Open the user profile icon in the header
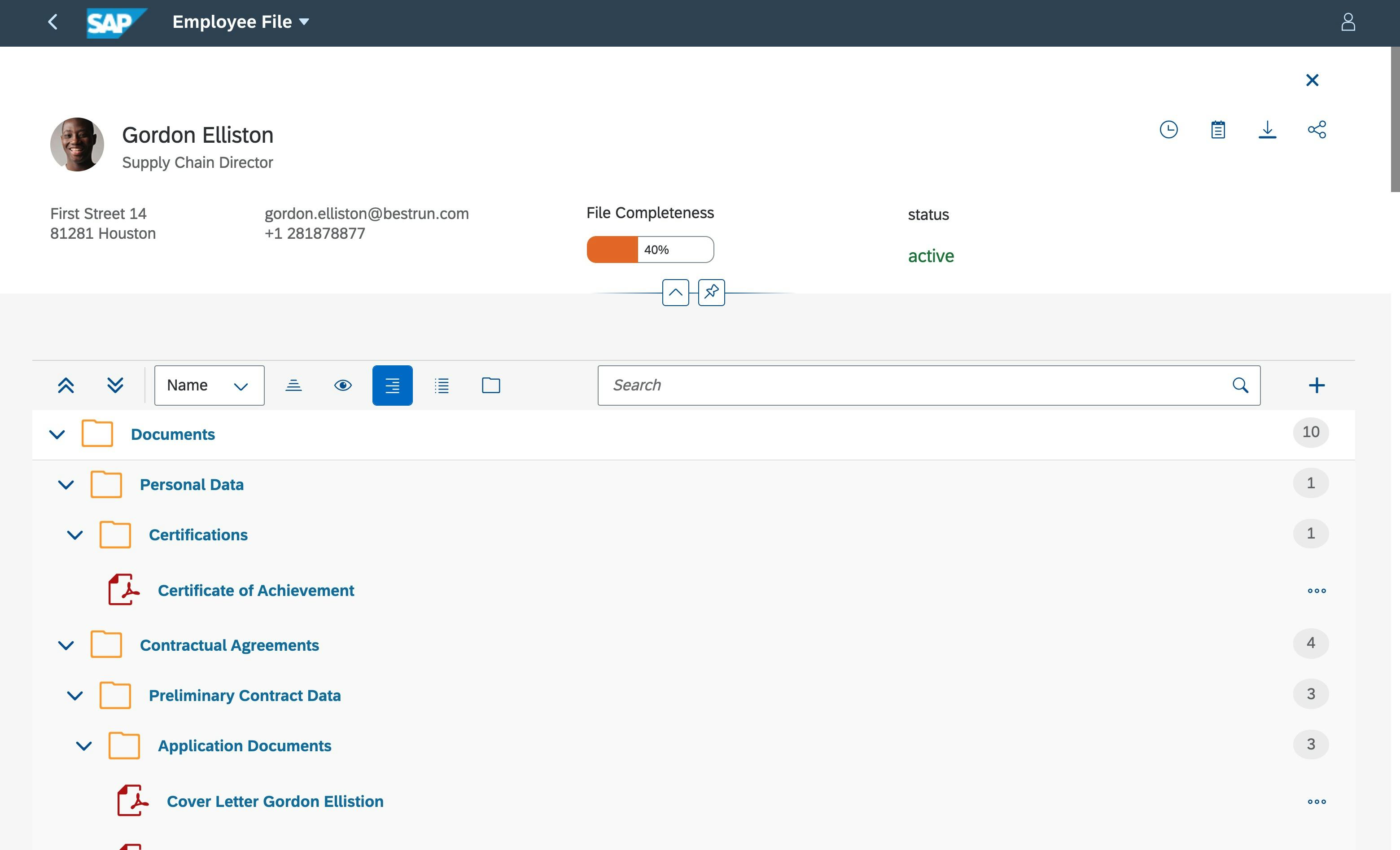This screenshot has width=1400, height=850. click(x=1349, y=22)
